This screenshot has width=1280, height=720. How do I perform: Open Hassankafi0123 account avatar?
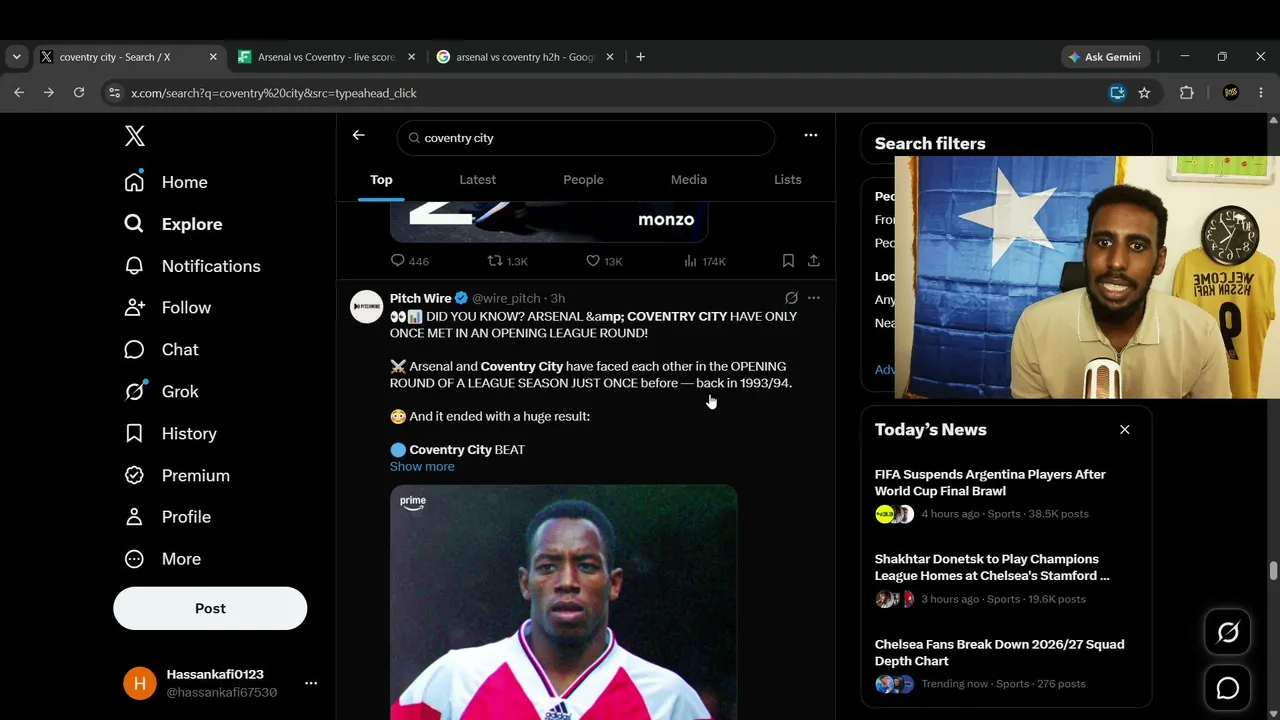(x=140, y=683)
